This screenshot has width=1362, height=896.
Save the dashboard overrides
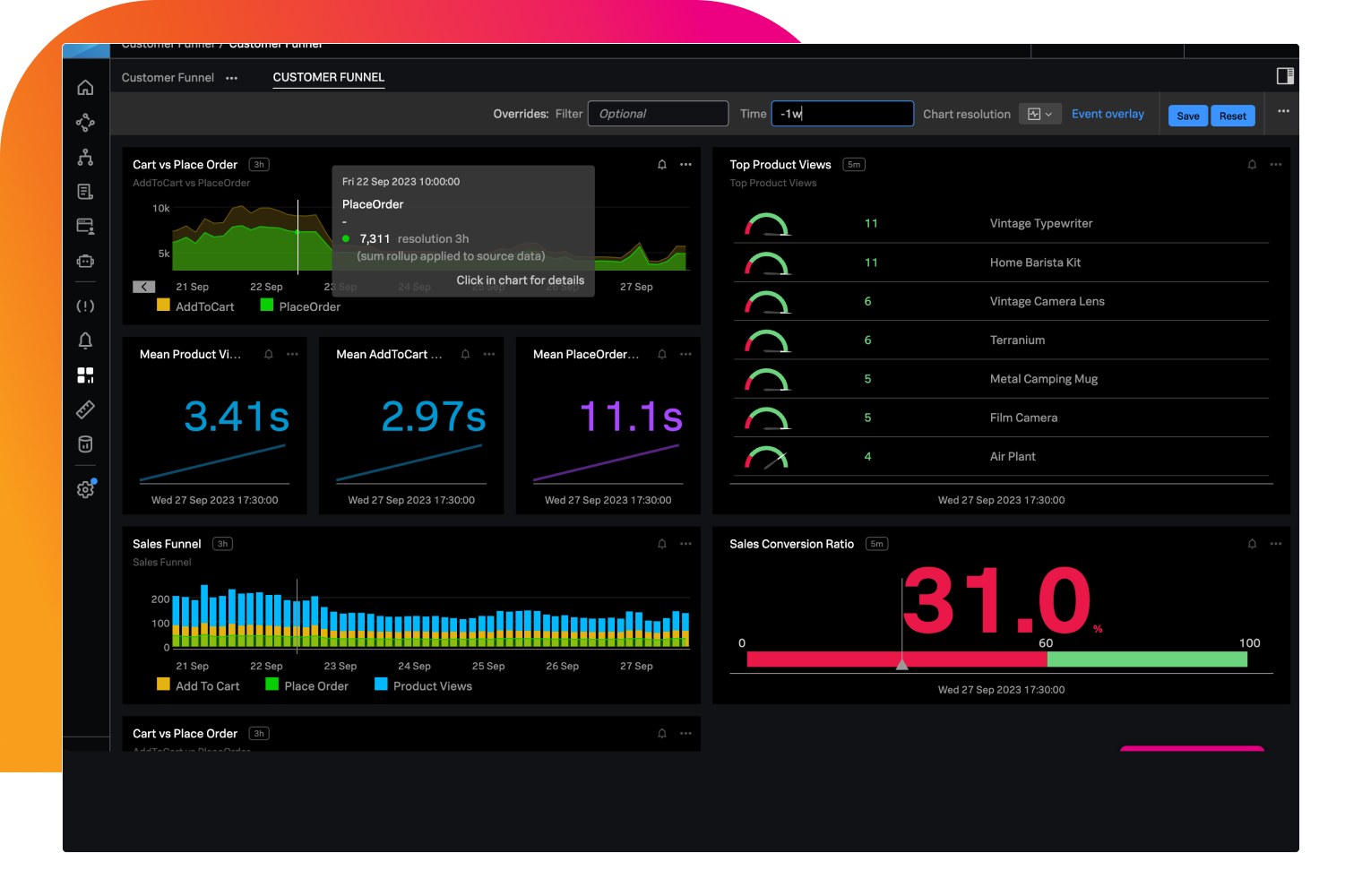pos(1187,116)
